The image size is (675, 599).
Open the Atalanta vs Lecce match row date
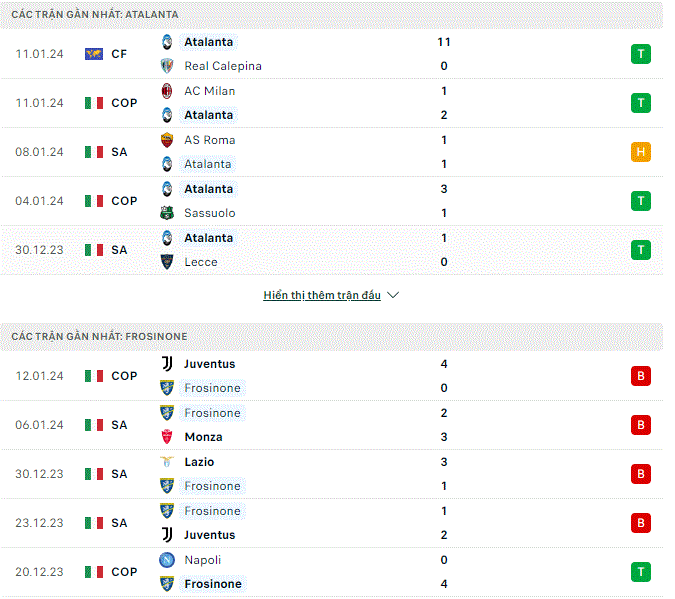pyautogui.click(x=39, y=250)
